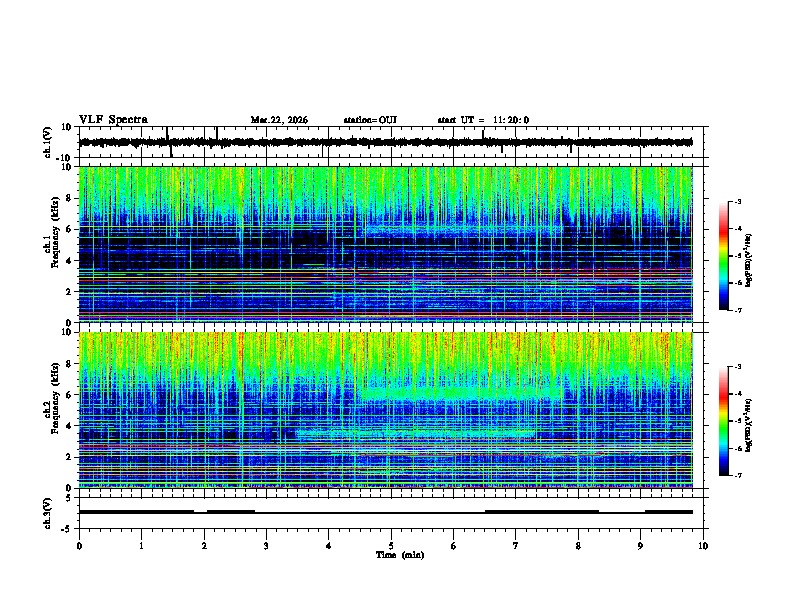Click the ch.1 spectrogram plot area
The height and width of the screenshot is (612, 792).
(x=386, y=244)
